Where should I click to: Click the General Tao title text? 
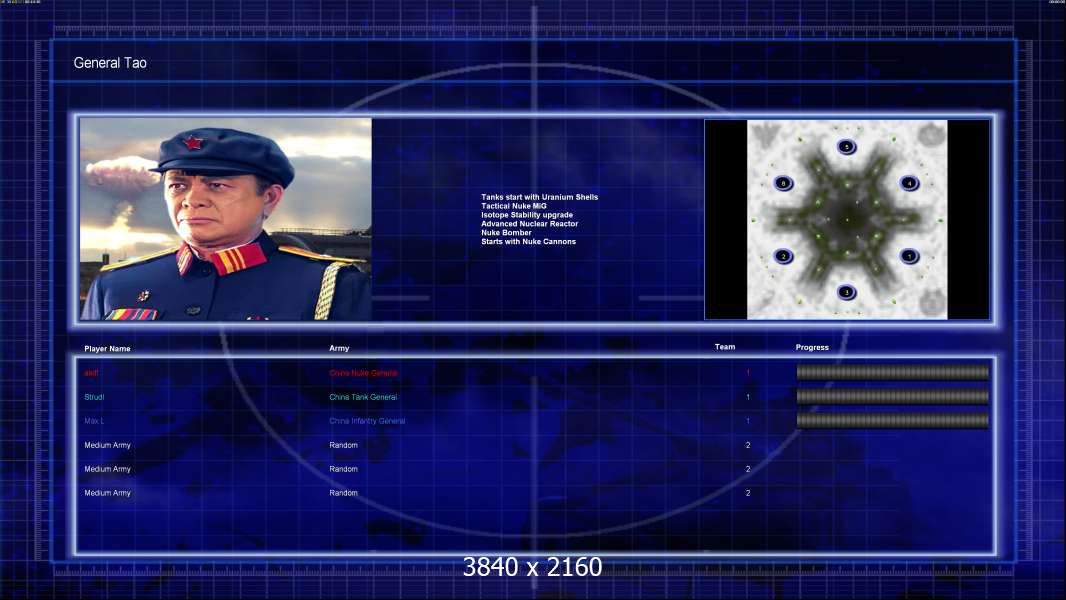coord(110,63)
